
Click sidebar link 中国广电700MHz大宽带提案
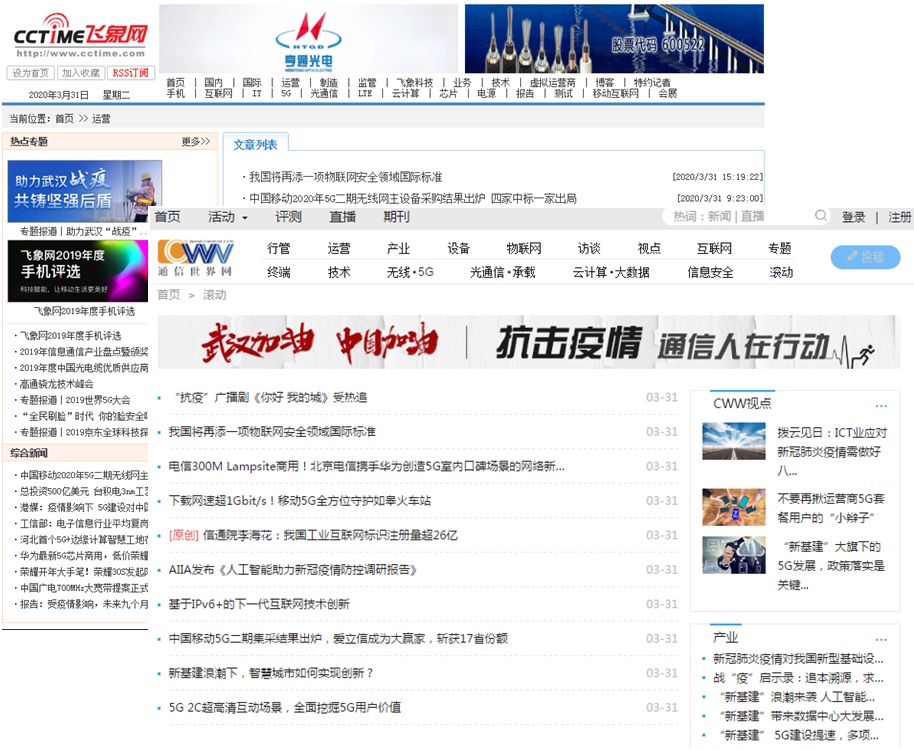pos(84,587)
